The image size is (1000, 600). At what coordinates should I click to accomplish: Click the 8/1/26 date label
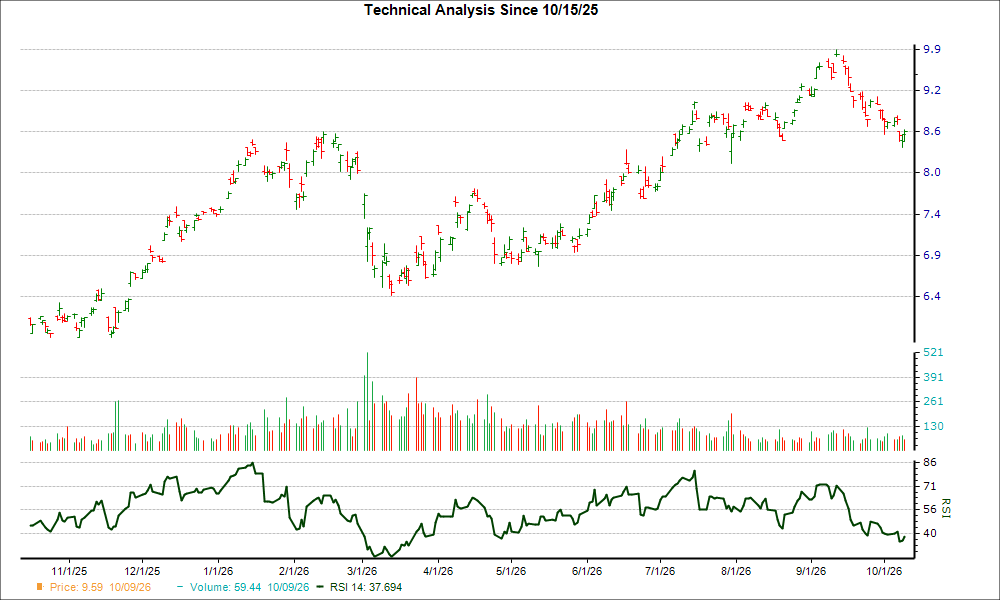tap(736, 571)
